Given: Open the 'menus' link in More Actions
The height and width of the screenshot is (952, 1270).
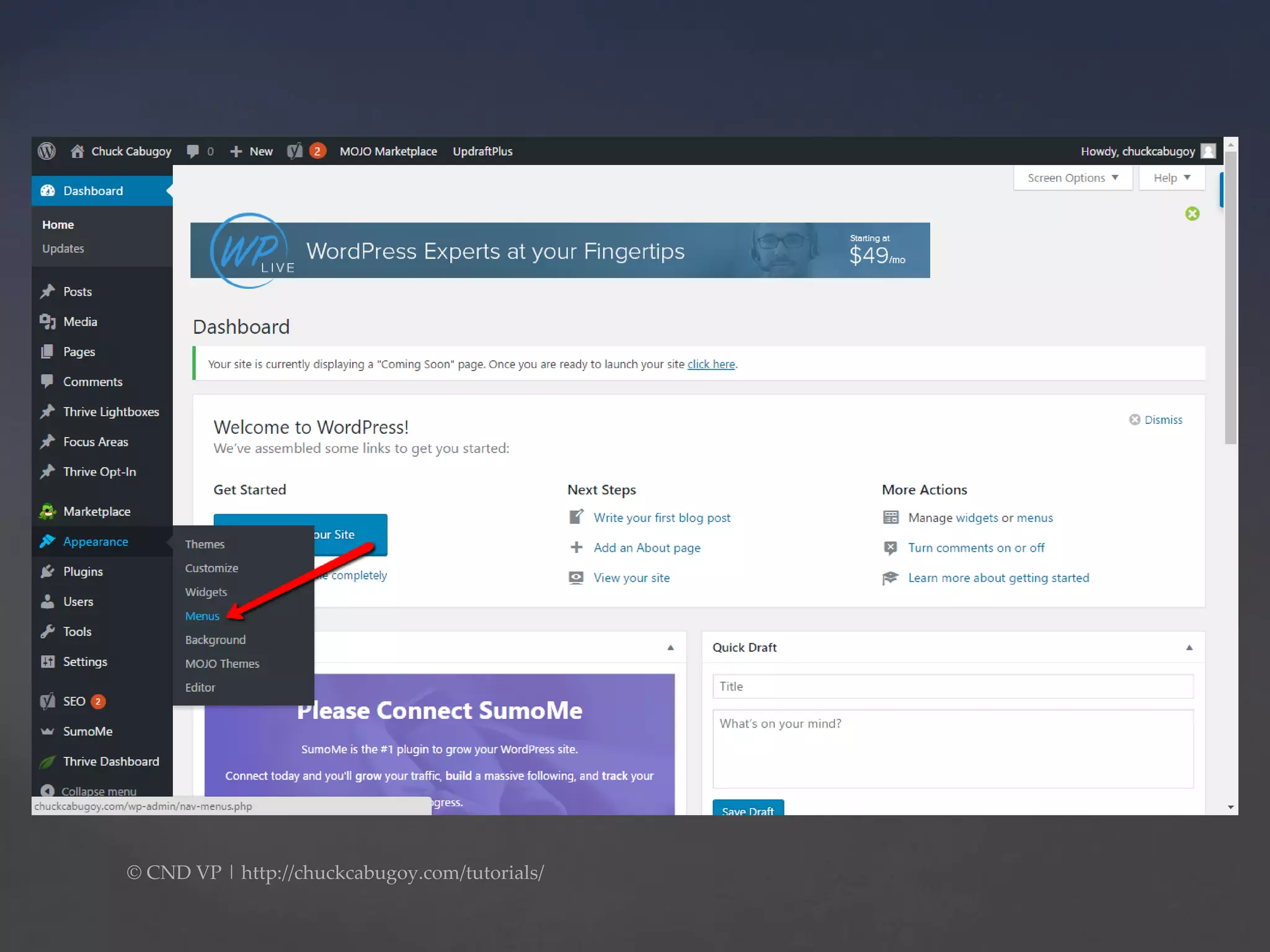Looking at the screenshot, I should click(1034, 518).
